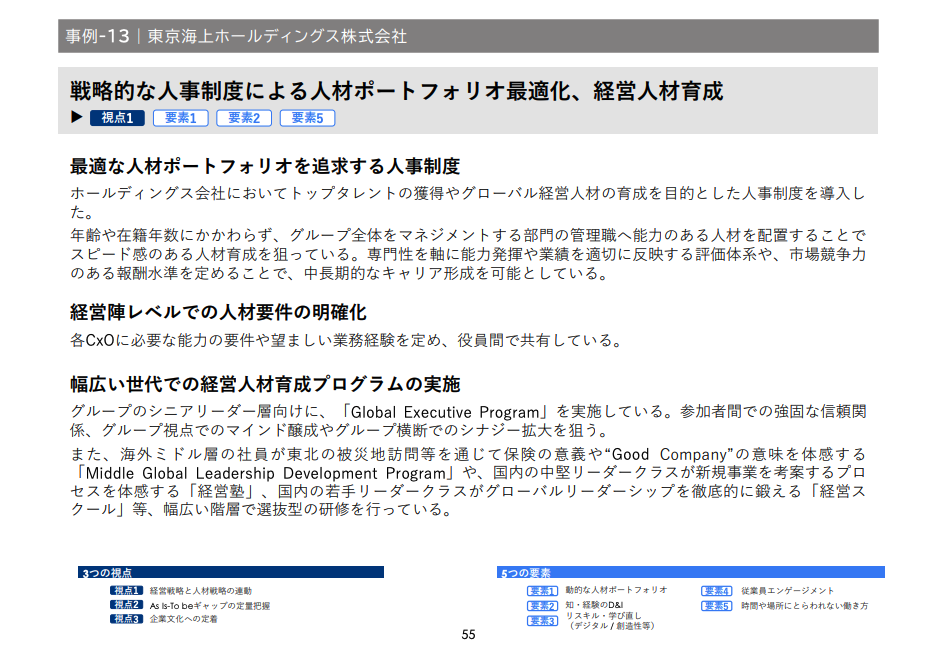
Task: Click the black triangle arrow before 視点1
Action: point(76,118)
